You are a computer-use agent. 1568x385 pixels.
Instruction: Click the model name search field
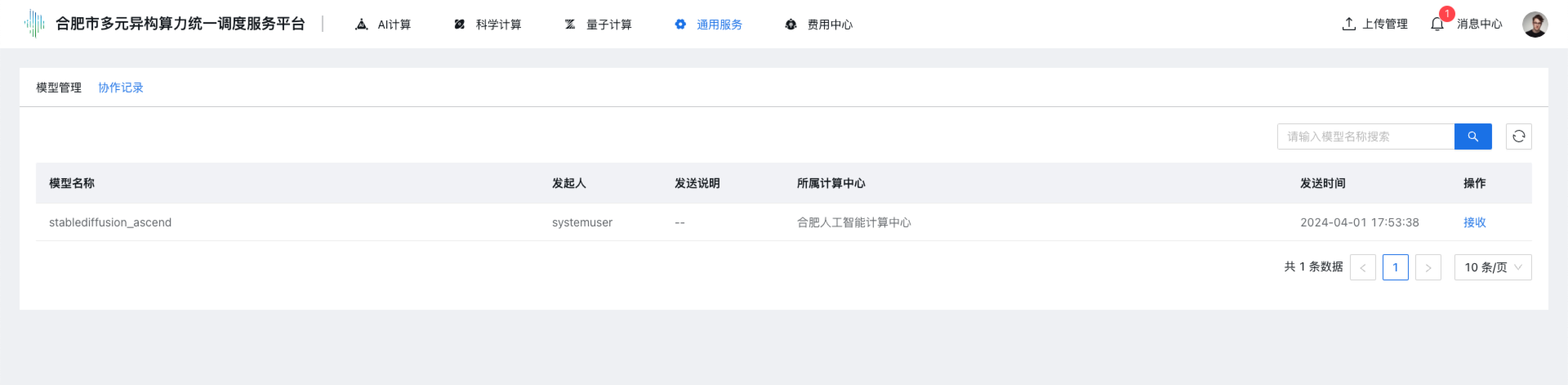1365,137
